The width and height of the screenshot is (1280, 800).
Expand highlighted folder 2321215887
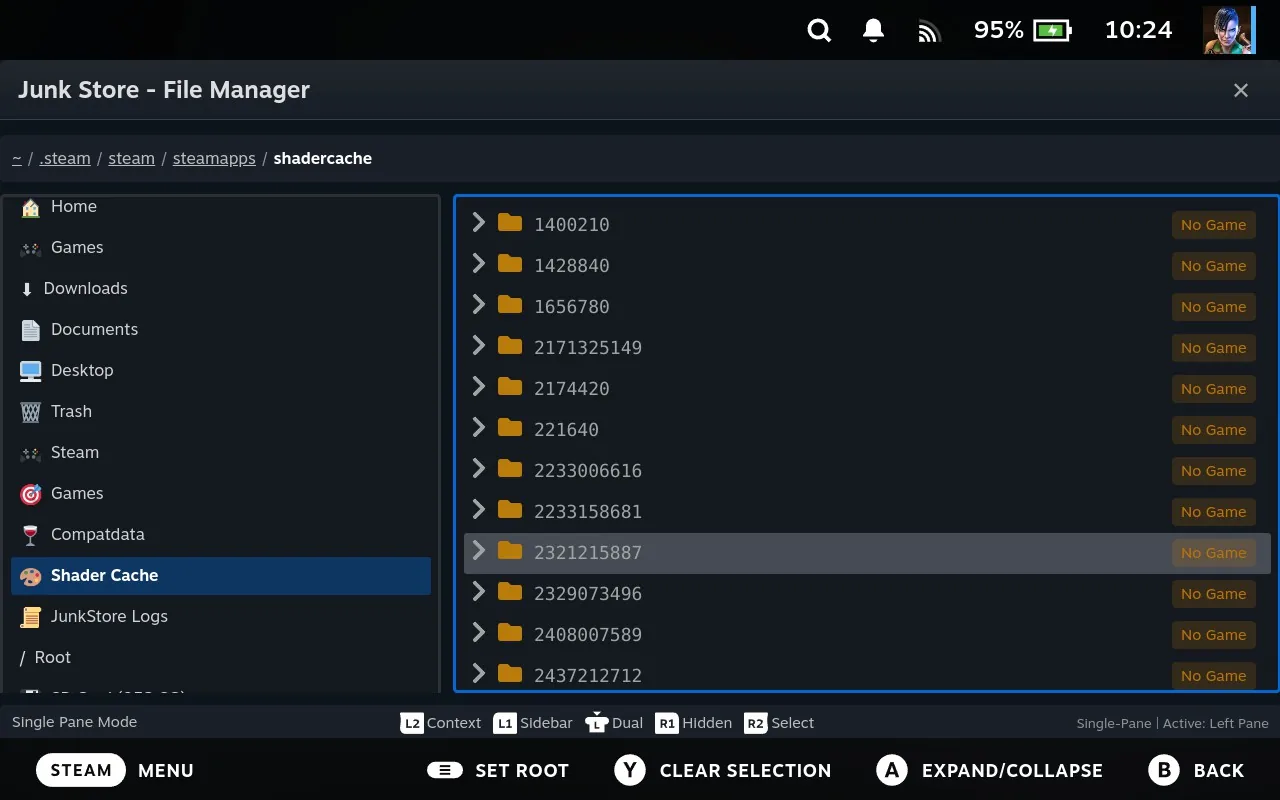[x=479, y=550]
